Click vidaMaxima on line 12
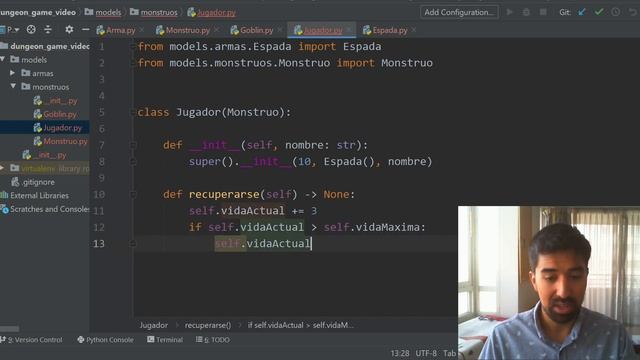The width and height of the screenshot is (640, 360). click(387, 227)
